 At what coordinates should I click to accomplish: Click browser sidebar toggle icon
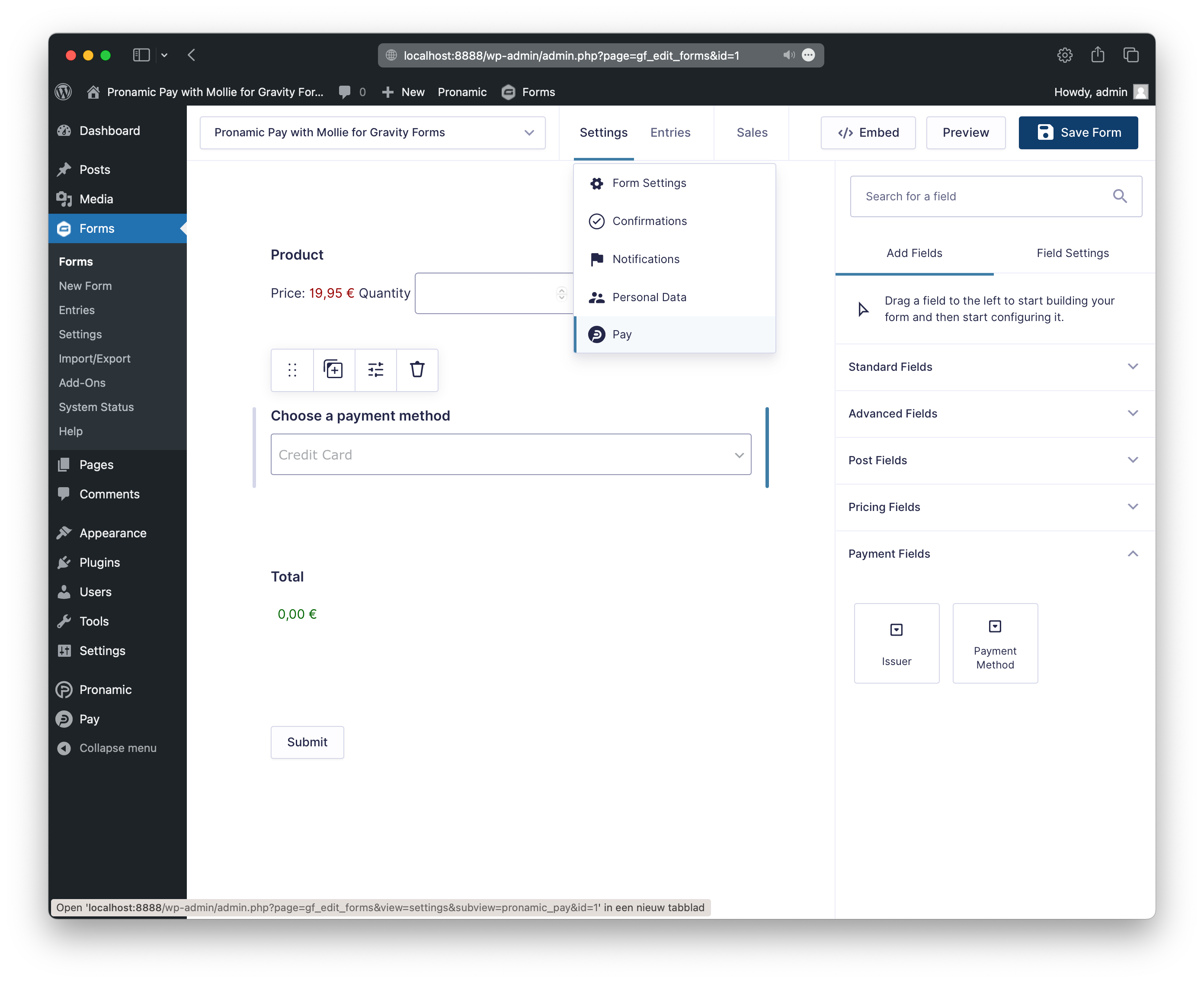(x=141, y=55)
